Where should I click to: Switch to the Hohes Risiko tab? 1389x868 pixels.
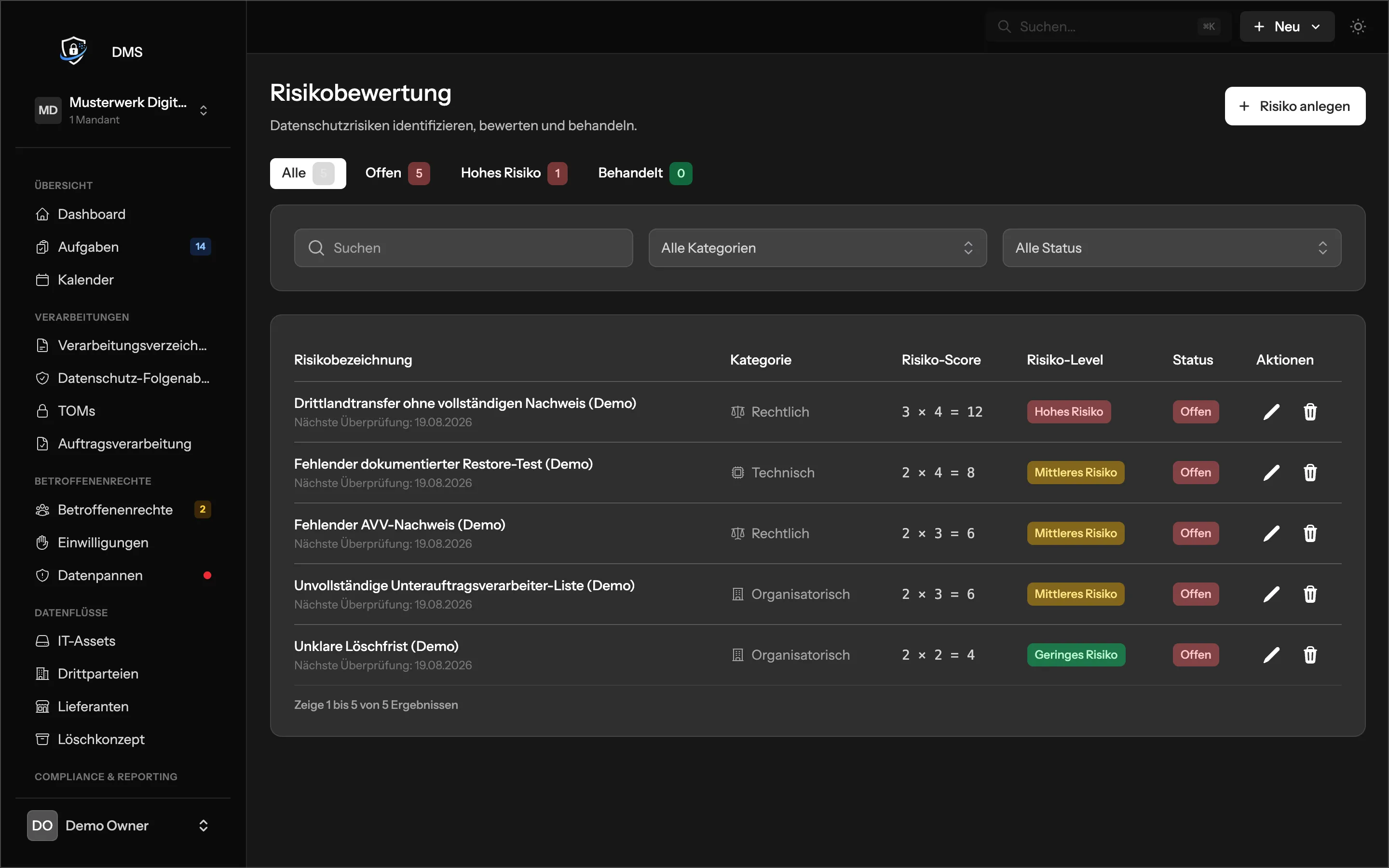point(514,173)
